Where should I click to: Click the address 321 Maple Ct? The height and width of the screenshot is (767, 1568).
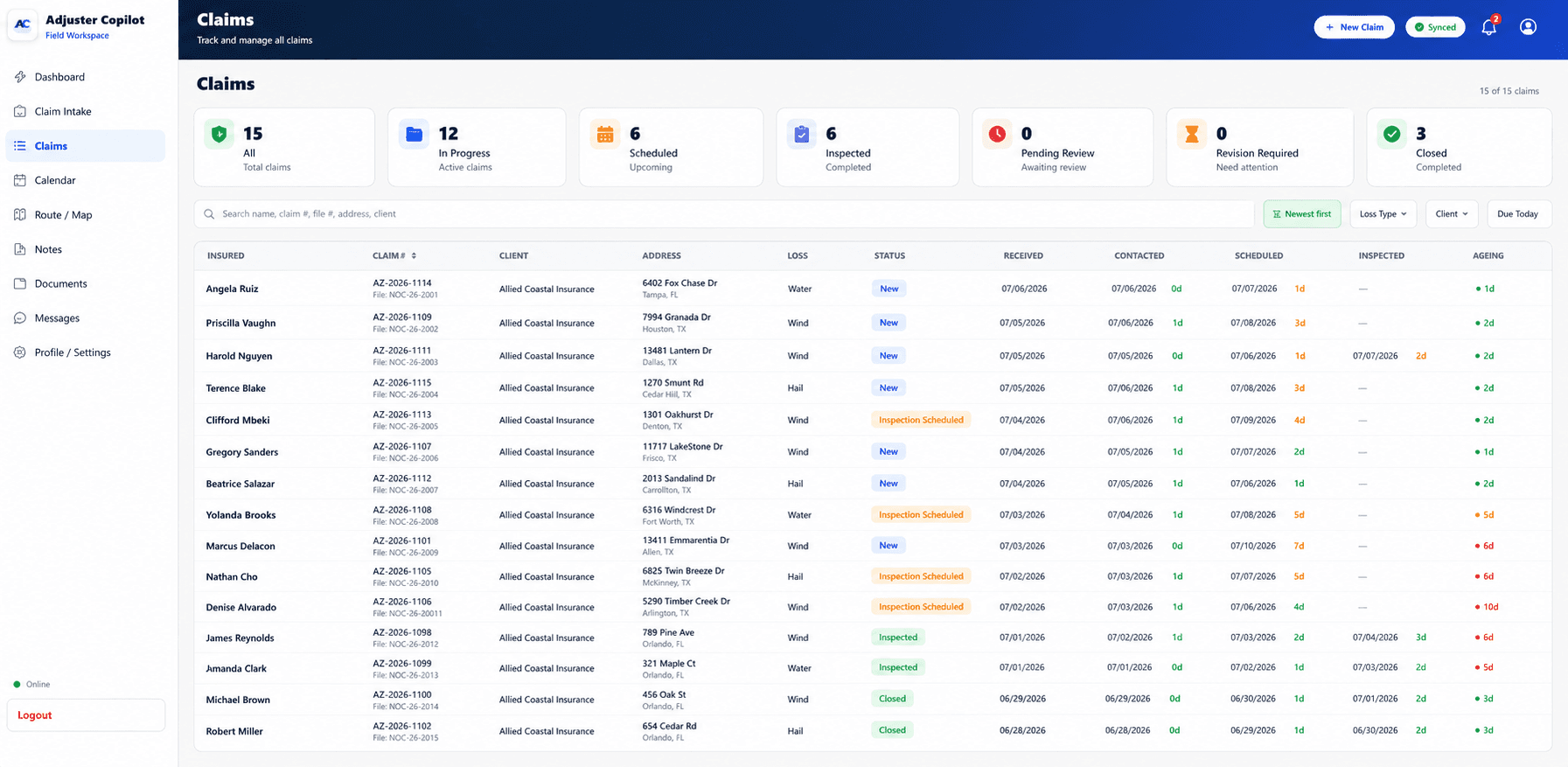coord(669,664)
